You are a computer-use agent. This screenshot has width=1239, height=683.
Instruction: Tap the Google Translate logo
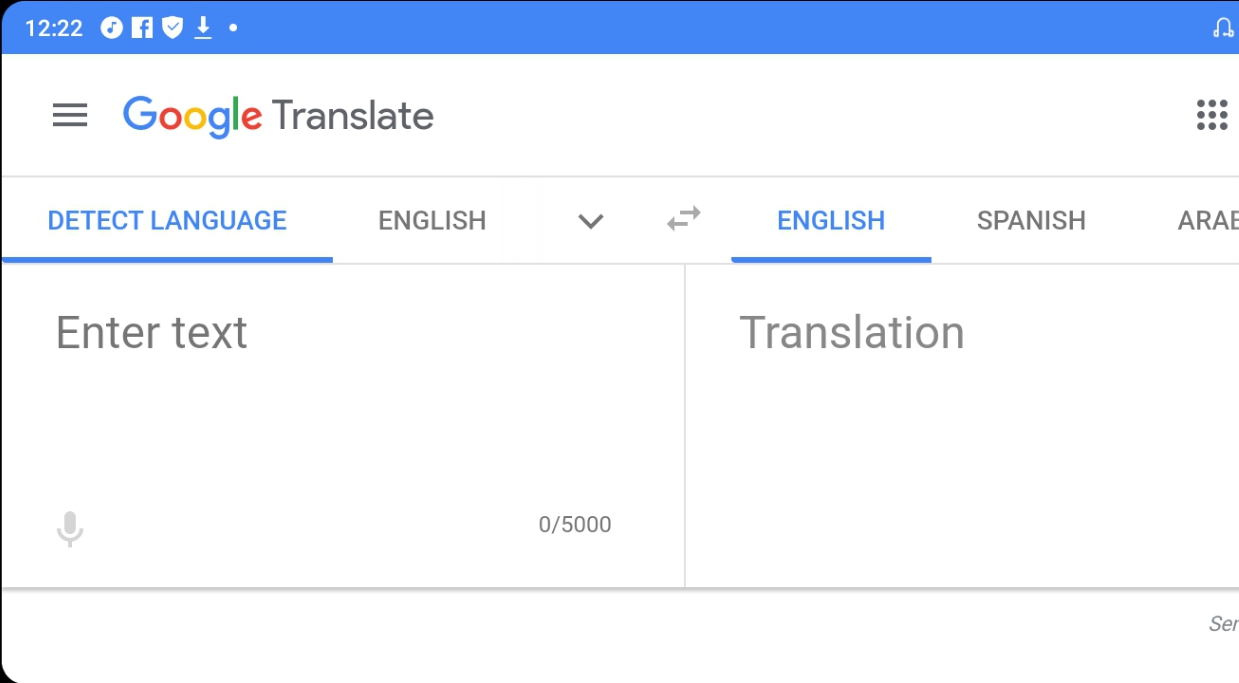click(278, 116)
